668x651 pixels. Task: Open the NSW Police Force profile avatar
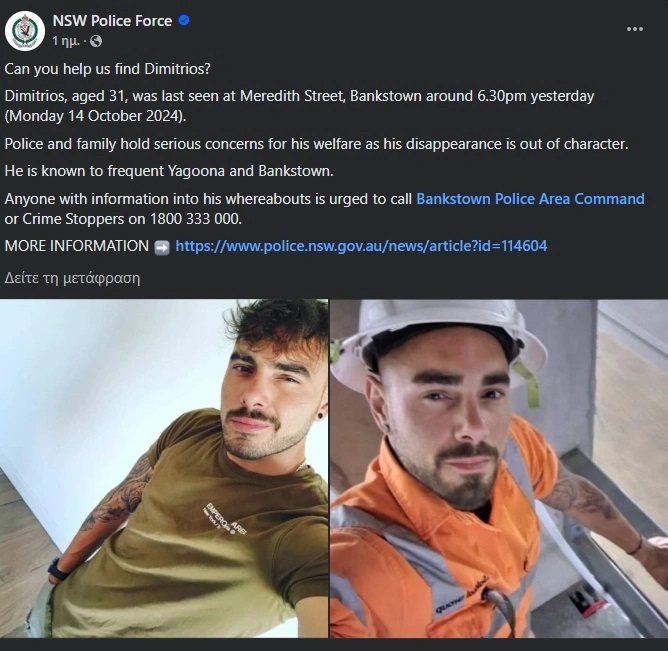[x=25, y=31]
